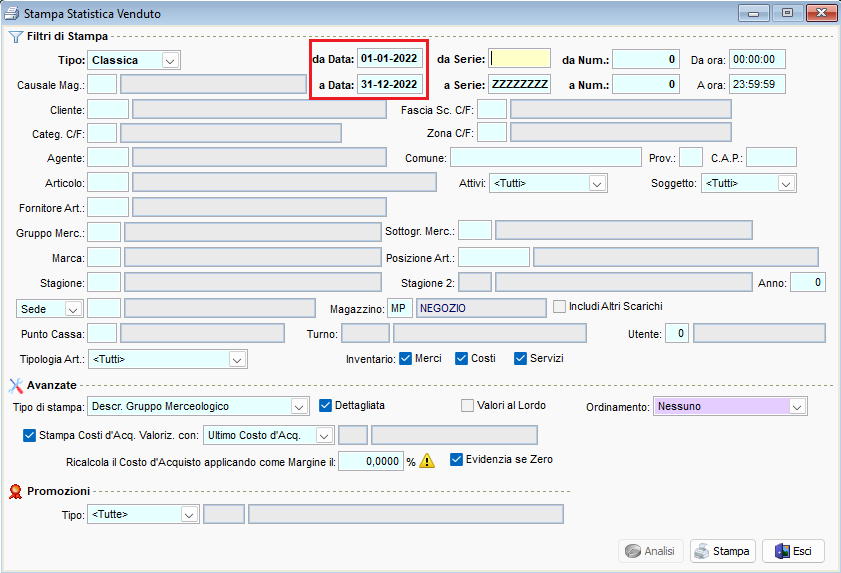Image resolution: width=841 pixels, height=573 pixels.
Task: Click the yellow warning icon beside margin percentage
Action: point(427,461)
